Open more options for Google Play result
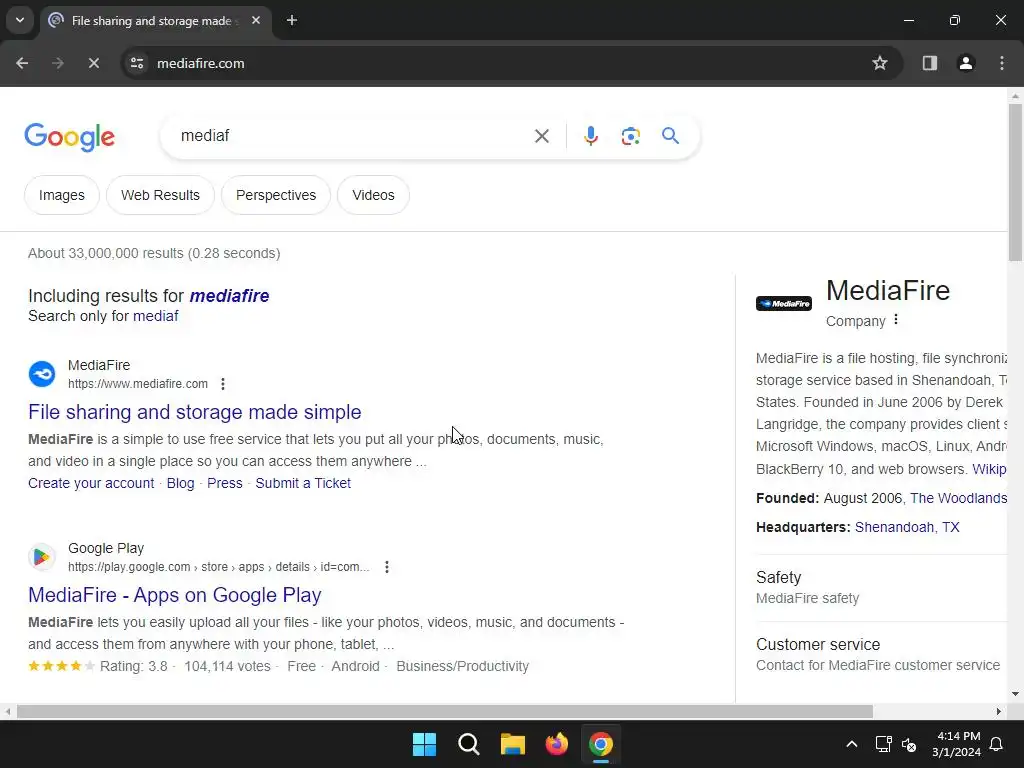The width and height of the screenshot is (1024, 768). click(x=387, y=567)
